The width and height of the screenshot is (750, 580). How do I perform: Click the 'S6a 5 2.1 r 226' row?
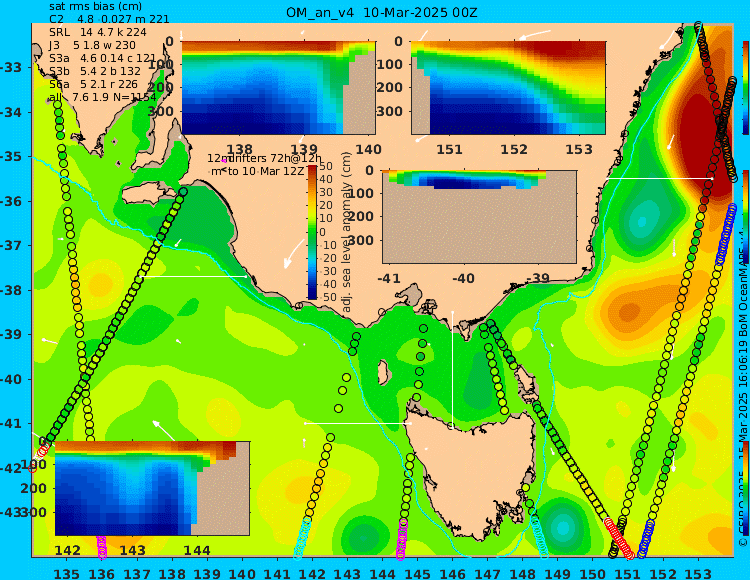click(93, 84)
